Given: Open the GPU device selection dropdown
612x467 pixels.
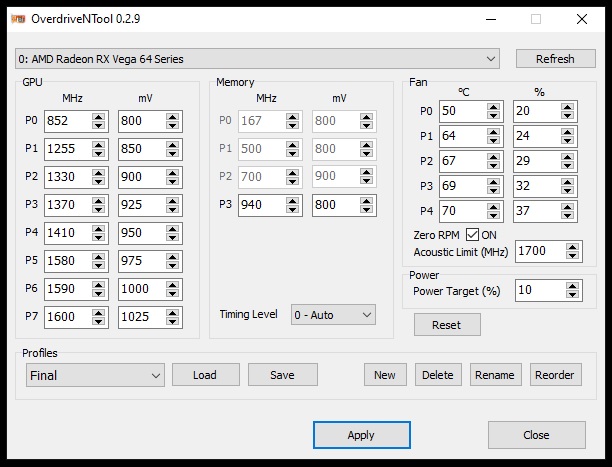Looking at the screenshot, I should [257, 59].
